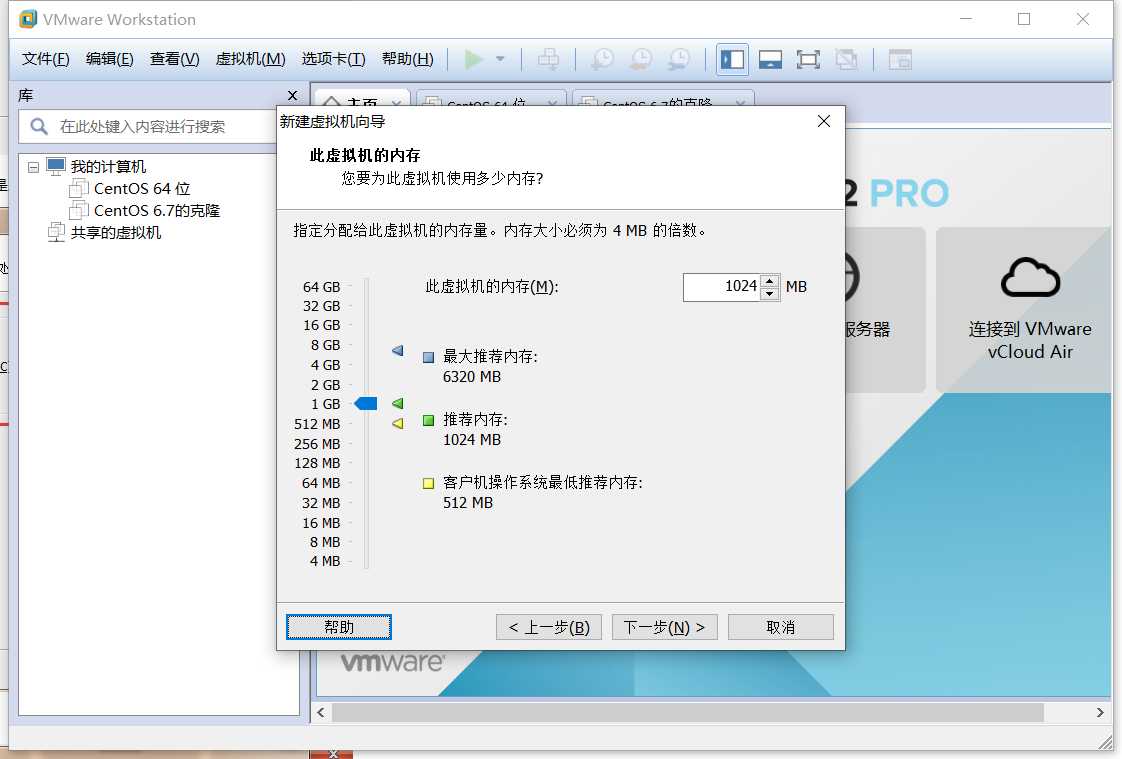Screen dimensions: 1122x759
Task: Click the blue memory slider thumb
Action: 366,403
